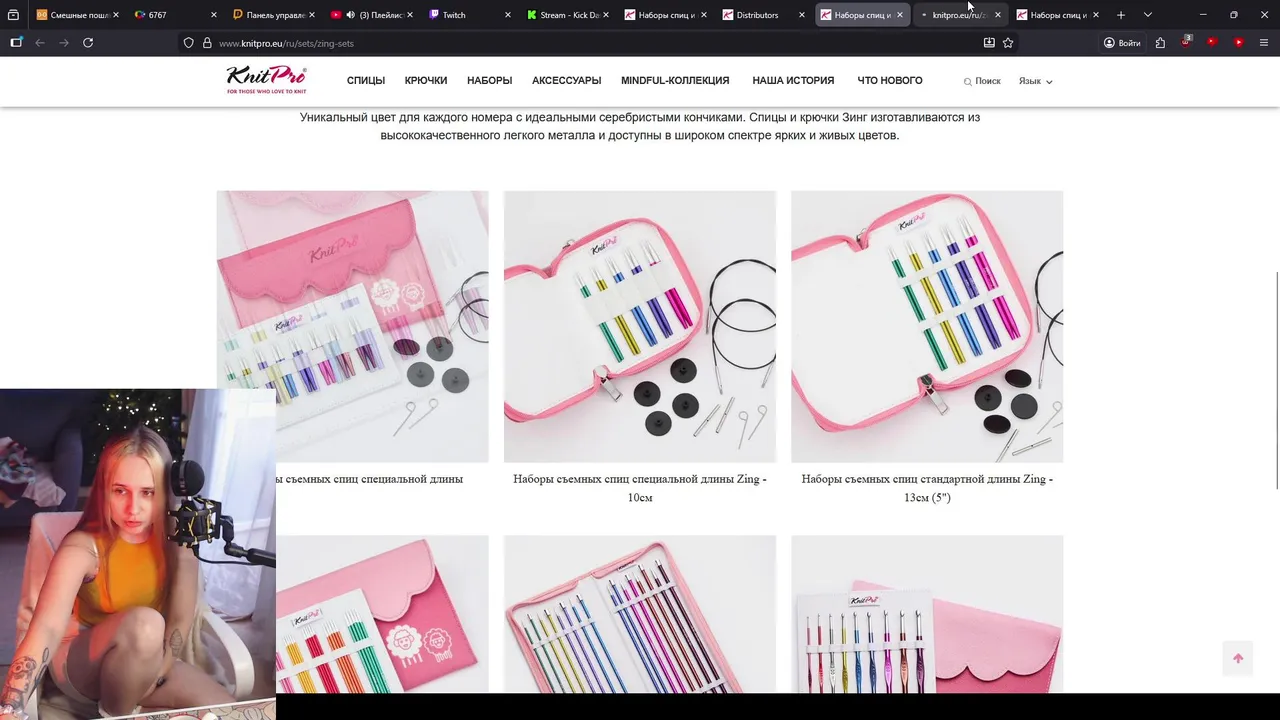
Task: Open the orange-green needles pouch image
Action: click(x=383, y=614)
